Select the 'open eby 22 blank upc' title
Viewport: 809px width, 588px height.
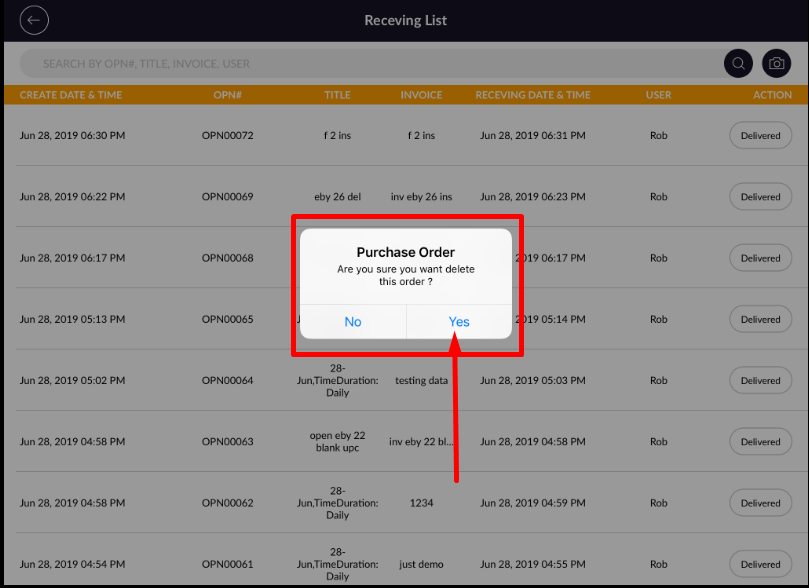(x=338, y=442)
